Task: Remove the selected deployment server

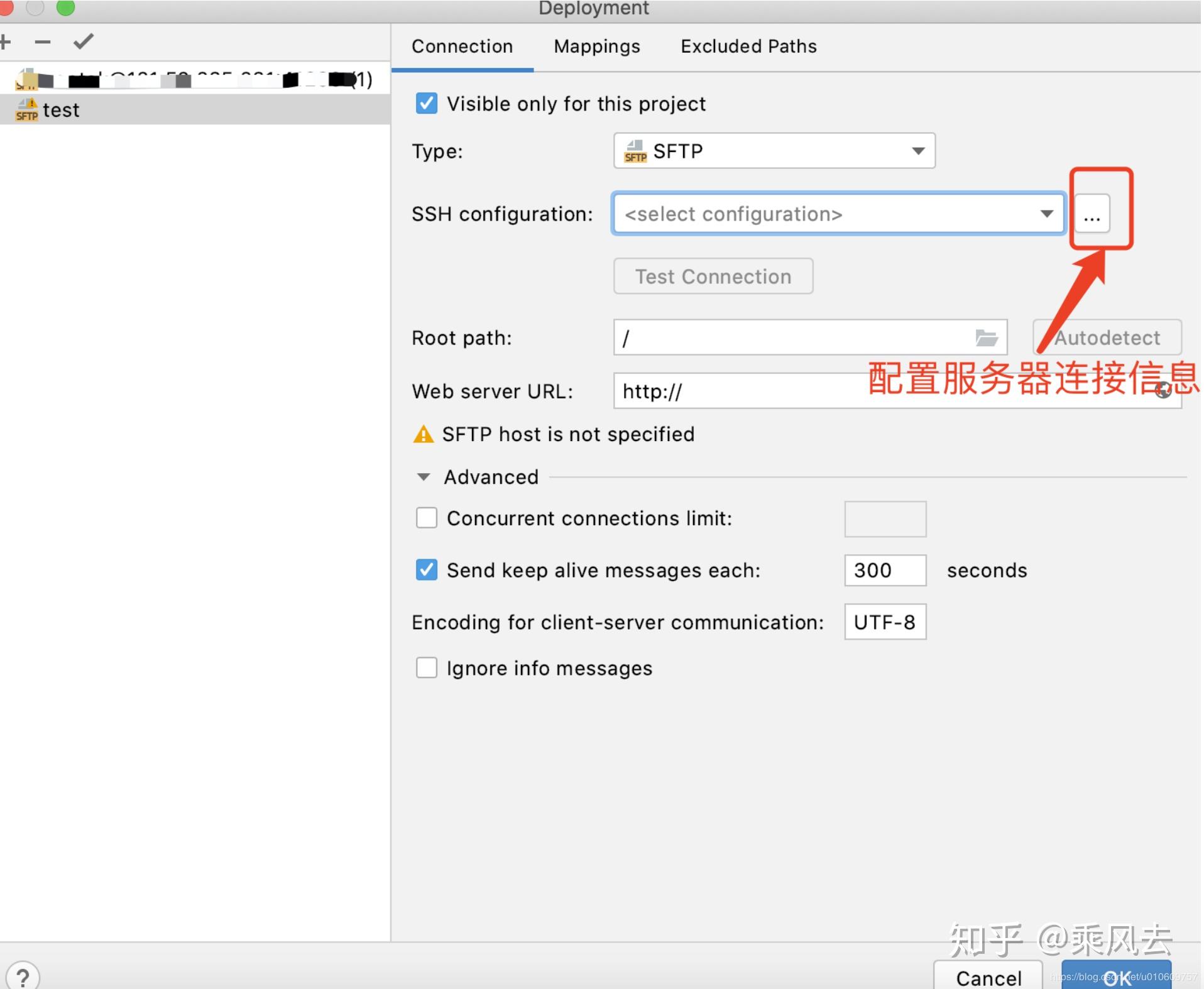Action: (x=43, y=42)
